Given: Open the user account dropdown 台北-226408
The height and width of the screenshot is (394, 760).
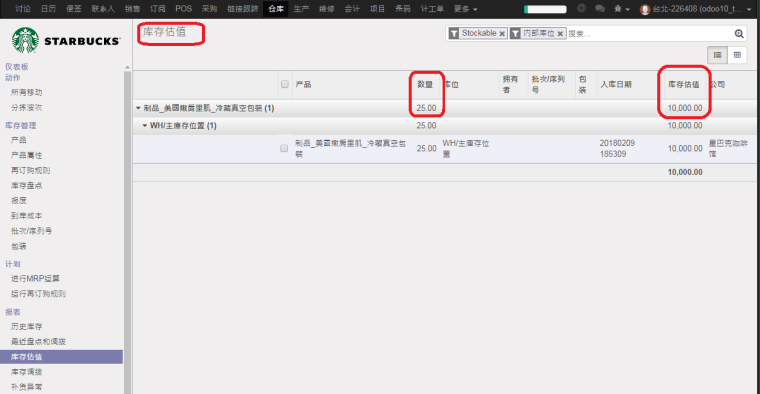Looking at the screenshot, I should click(x=697, y=9).
